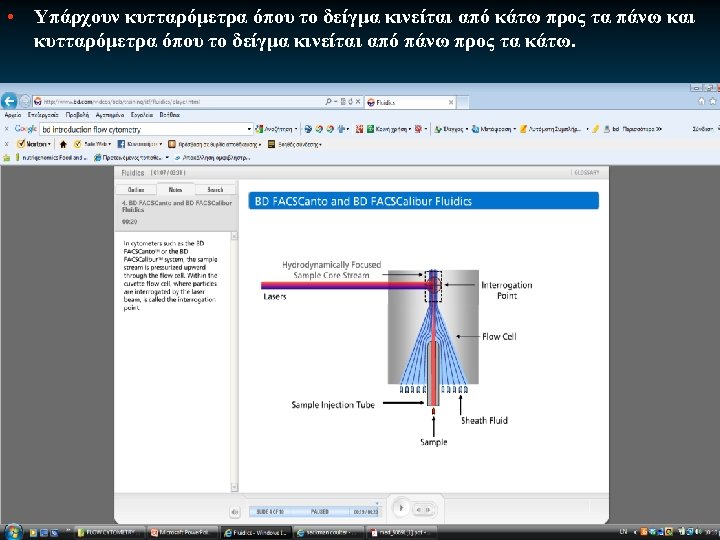Refresh the page with the reload icon
This screenshot has height=540, width=720.
tap(350, 101)
